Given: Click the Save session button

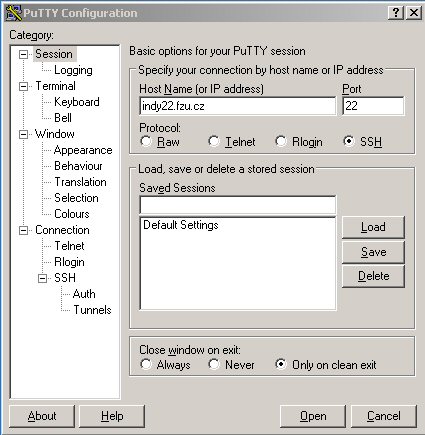Looking at the screenshot, I should tap(373, 252).
